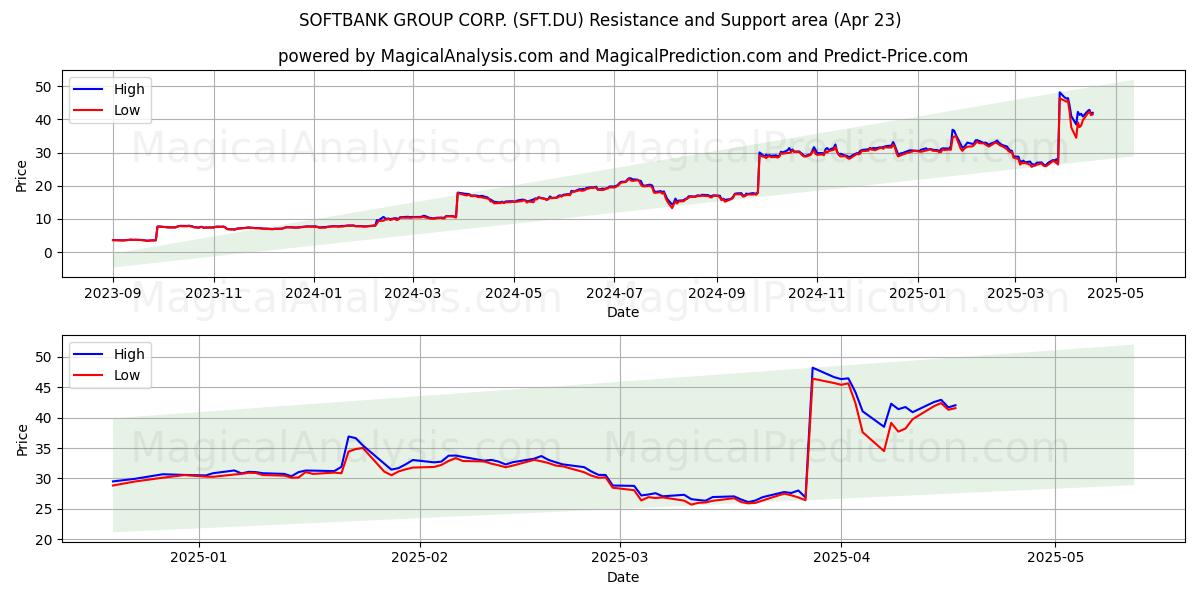Click top chart x-axis label '2025-03'

pos(1015,294)
